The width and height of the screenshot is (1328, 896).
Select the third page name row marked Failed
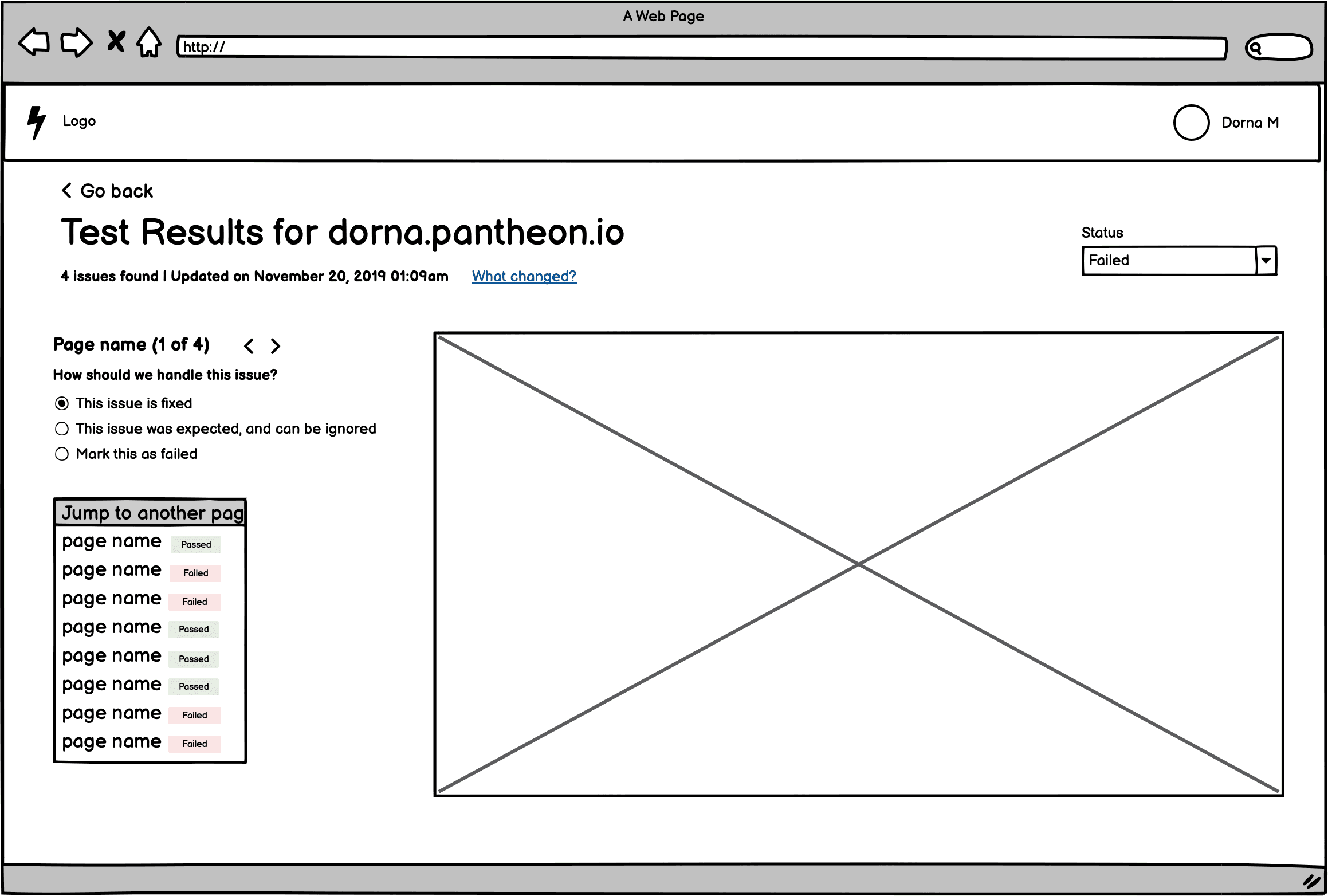(x=150, y=599)
